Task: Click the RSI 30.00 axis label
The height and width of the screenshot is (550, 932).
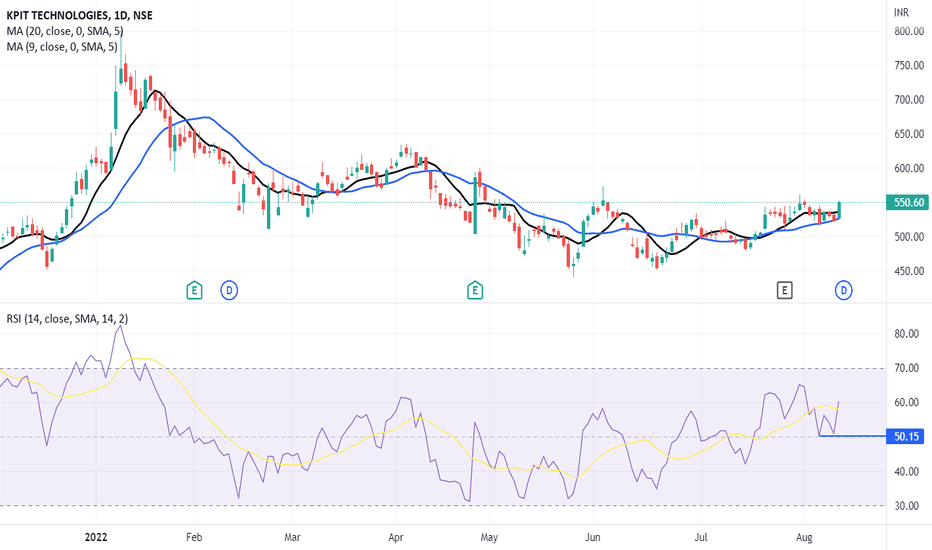Action: point(906,506)
